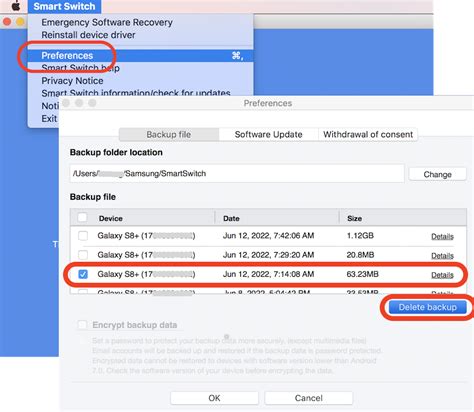Sort by the Date column header
The image size is (474, 412).
(x=231, y=218)
